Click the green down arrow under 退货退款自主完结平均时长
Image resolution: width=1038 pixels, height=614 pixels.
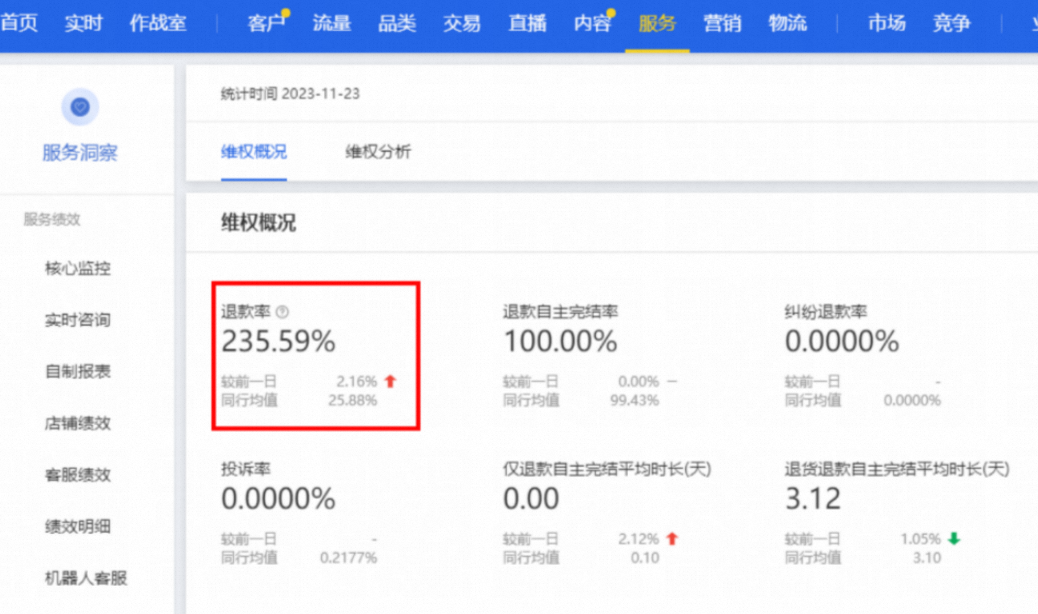954,539
